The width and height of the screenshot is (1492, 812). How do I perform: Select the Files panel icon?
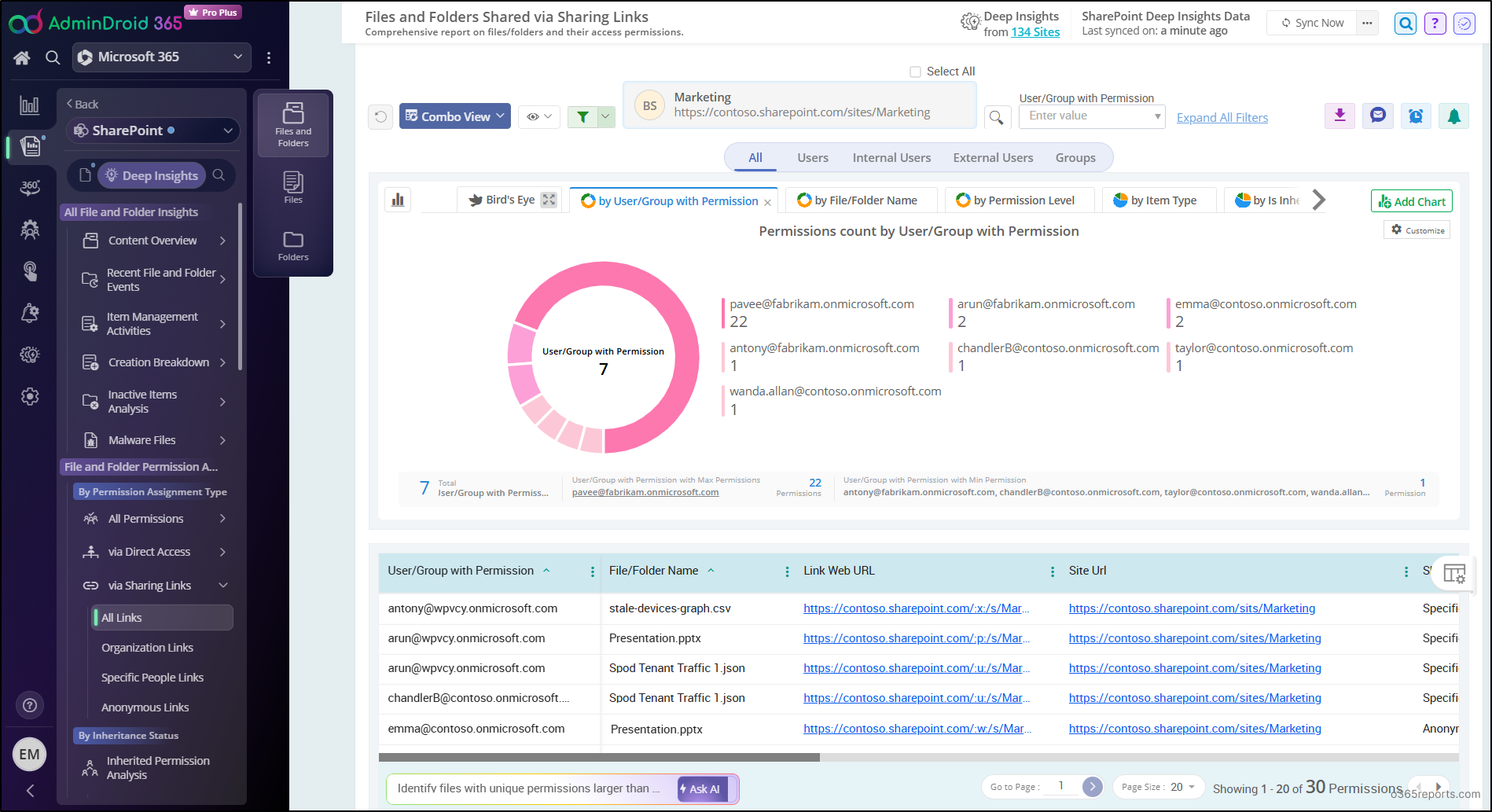[293, 189]
